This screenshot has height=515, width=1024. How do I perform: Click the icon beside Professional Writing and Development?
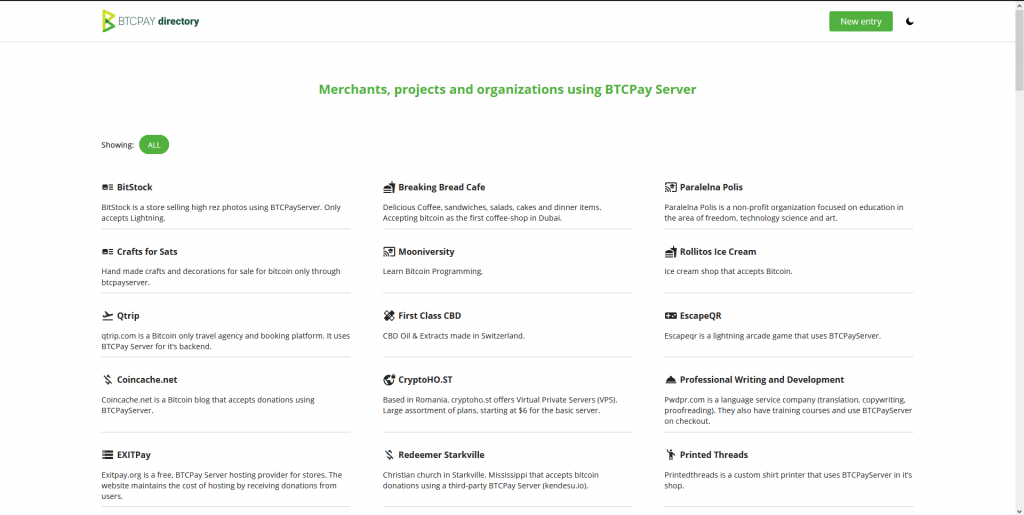coord(671,380)
